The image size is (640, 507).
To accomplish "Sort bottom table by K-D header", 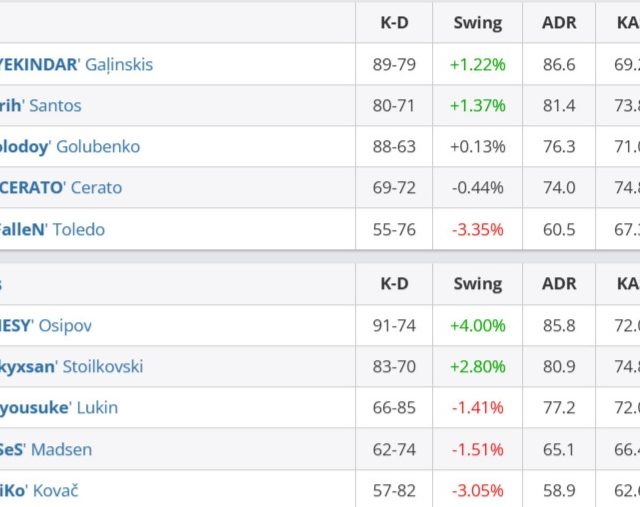I will pos(394,283).
